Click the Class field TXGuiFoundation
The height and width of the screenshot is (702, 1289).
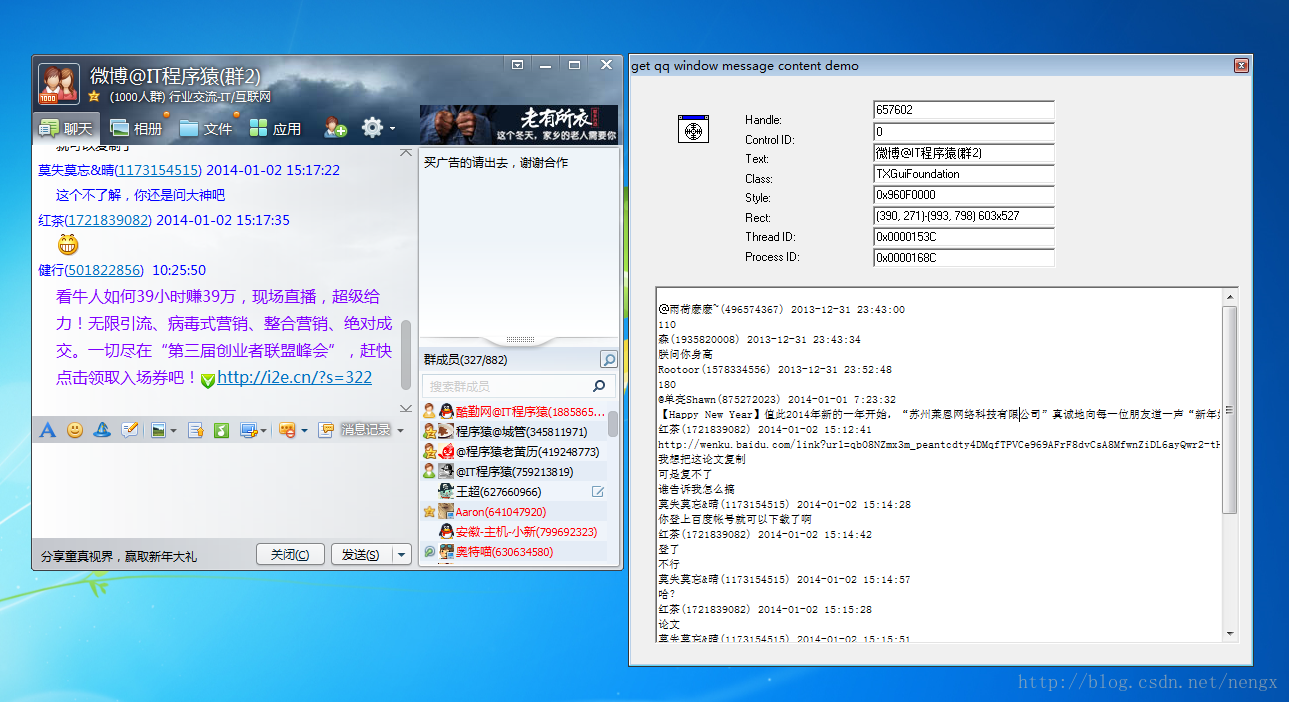pyautogui.click(x=964, y=174)
